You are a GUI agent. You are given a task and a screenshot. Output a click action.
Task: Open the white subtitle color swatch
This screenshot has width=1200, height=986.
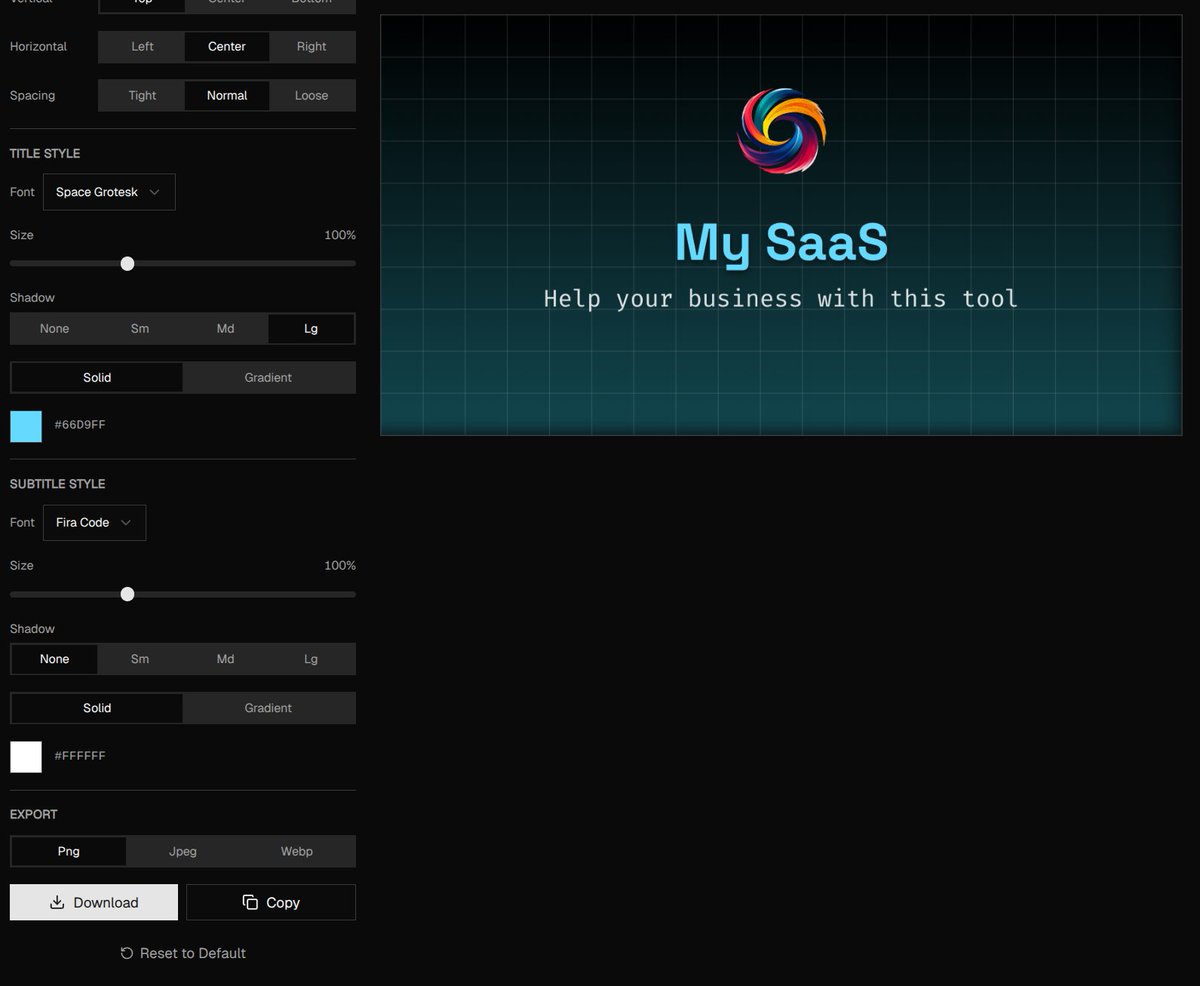coord(26,756)
